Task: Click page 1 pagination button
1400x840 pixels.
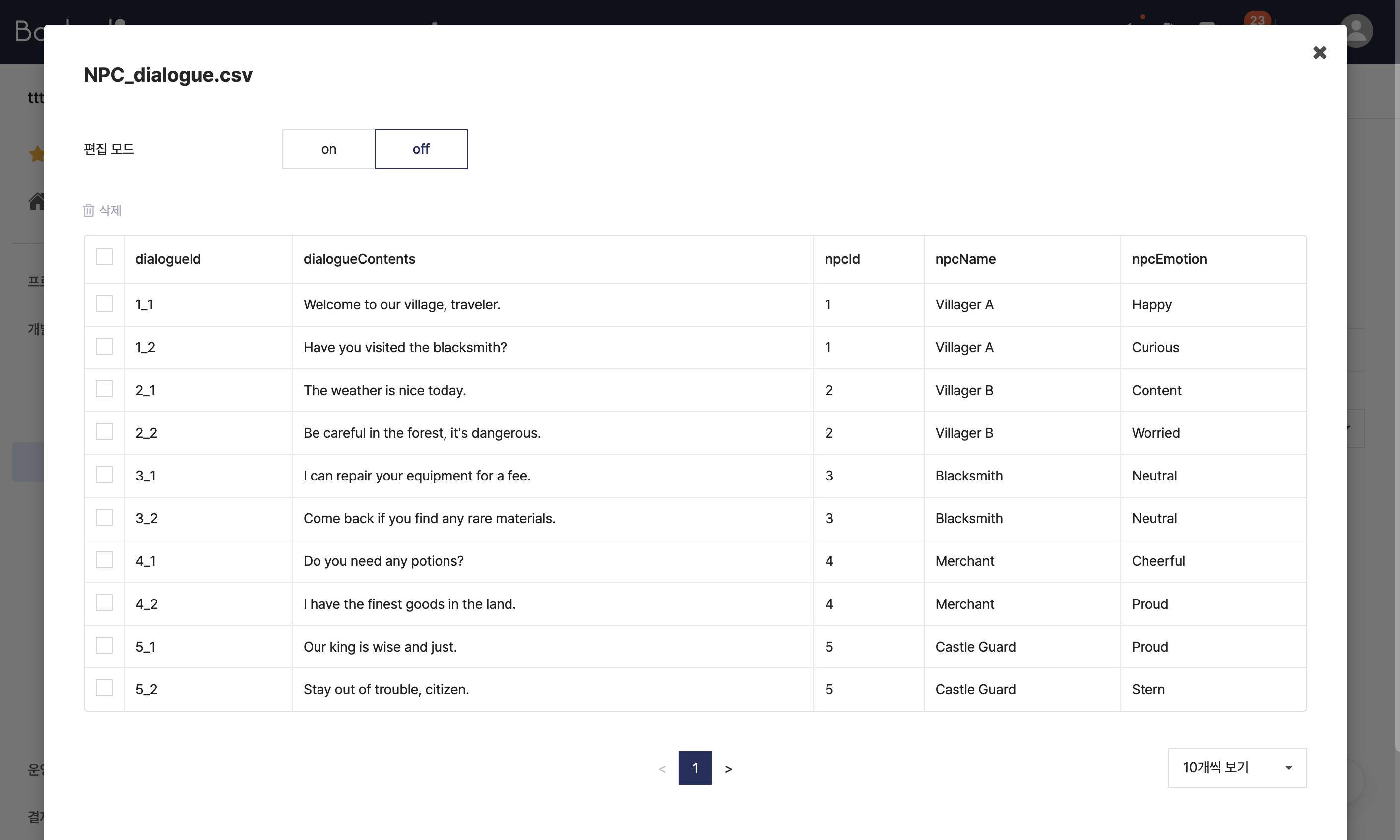Action: [695, 767]
